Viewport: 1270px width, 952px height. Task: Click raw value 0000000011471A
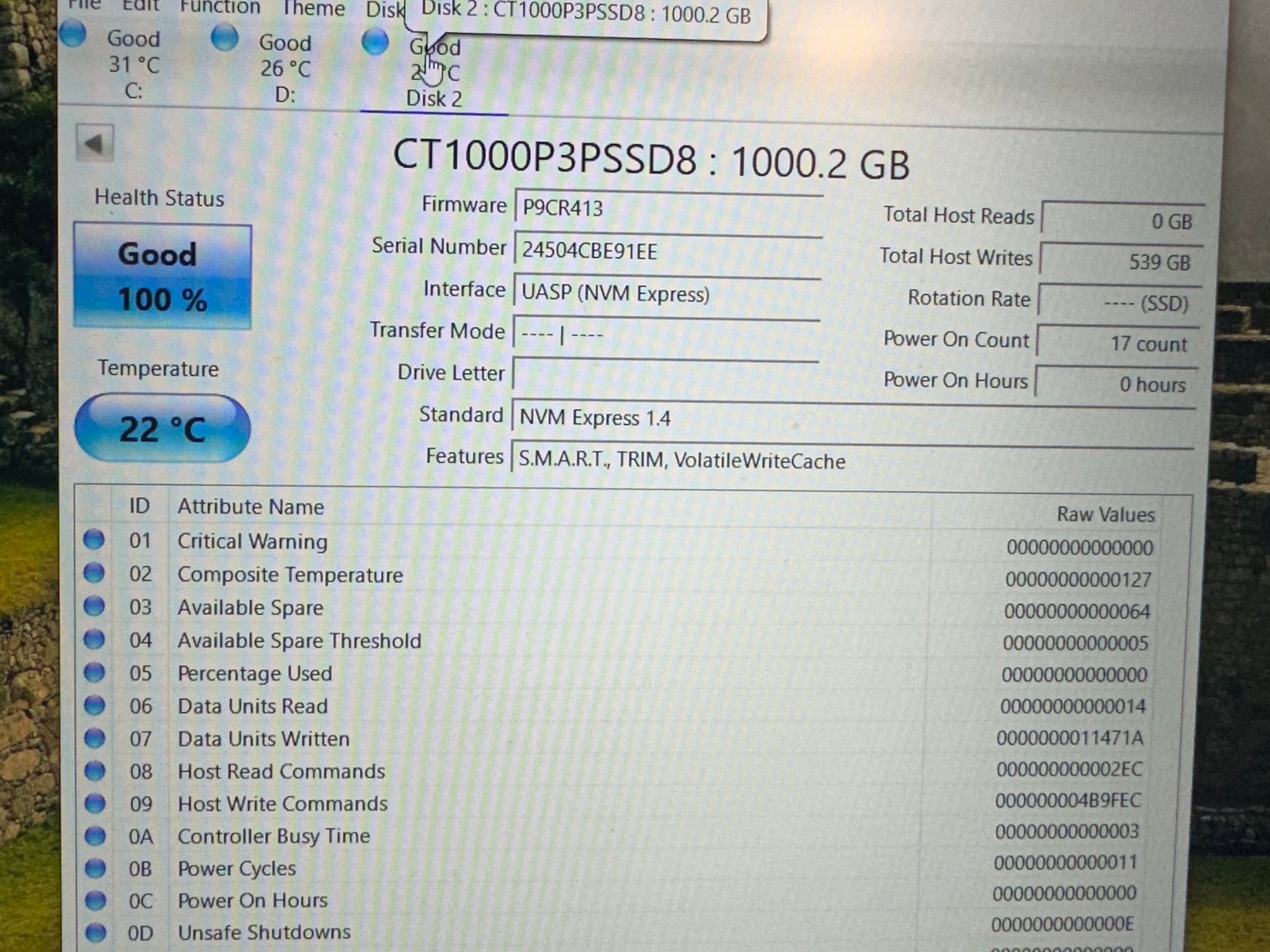click(1070, 738)
